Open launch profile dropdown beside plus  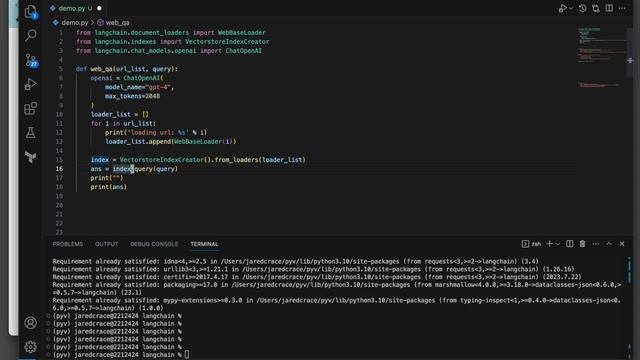click(x=558, y=244)
